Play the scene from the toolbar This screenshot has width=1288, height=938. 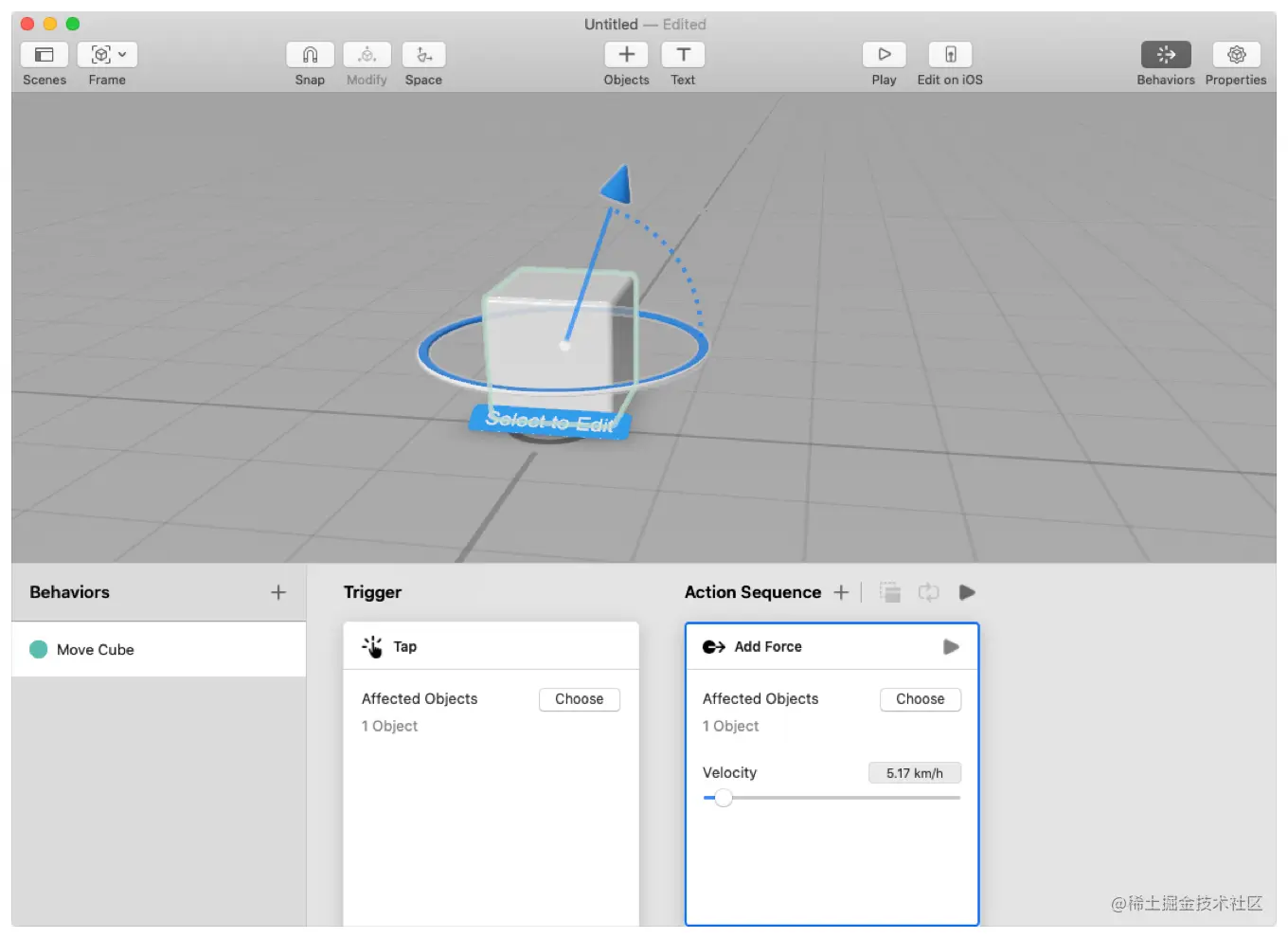(884, 55)
